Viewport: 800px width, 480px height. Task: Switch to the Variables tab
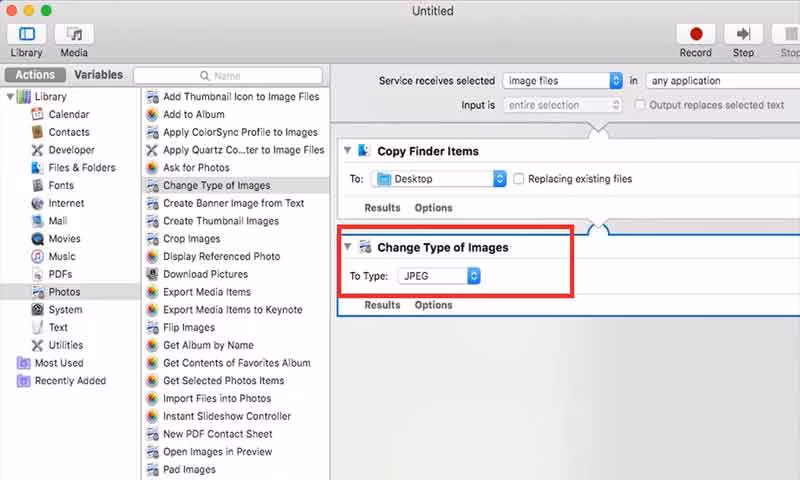98,75
